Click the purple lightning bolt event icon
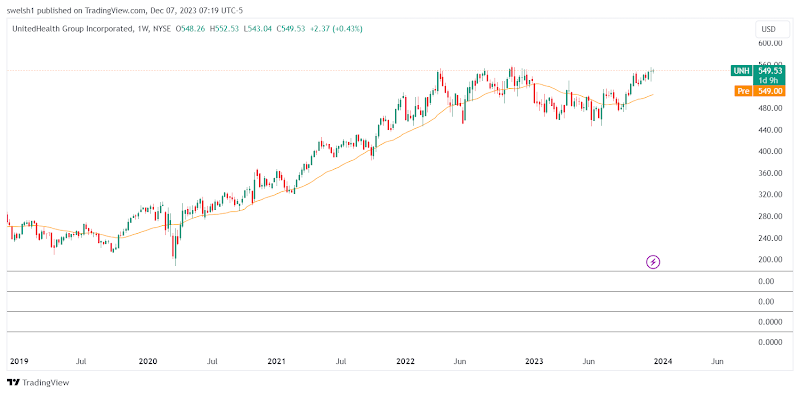Image resolution: width=800 pixels, height=394 pixels. click(653, 262)
